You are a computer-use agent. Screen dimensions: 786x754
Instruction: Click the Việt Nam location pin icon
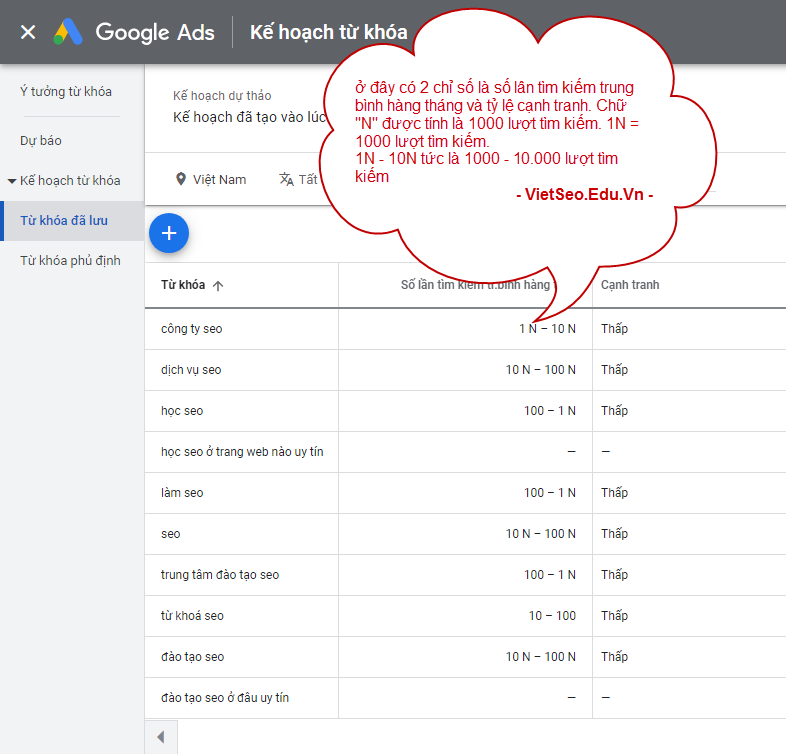pos(181,179)
